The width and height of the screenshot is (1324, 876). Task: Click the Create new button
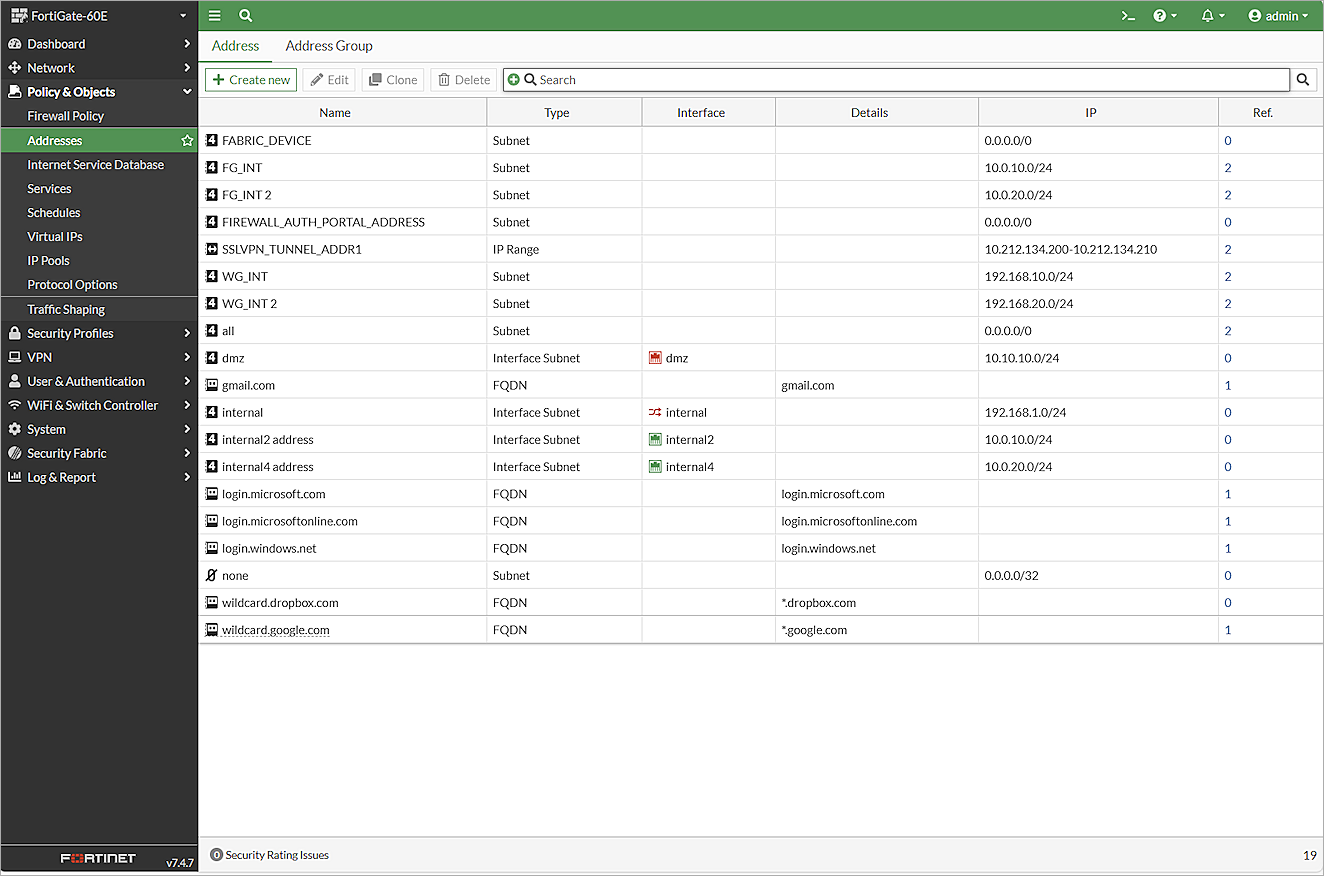click(250, 79)
